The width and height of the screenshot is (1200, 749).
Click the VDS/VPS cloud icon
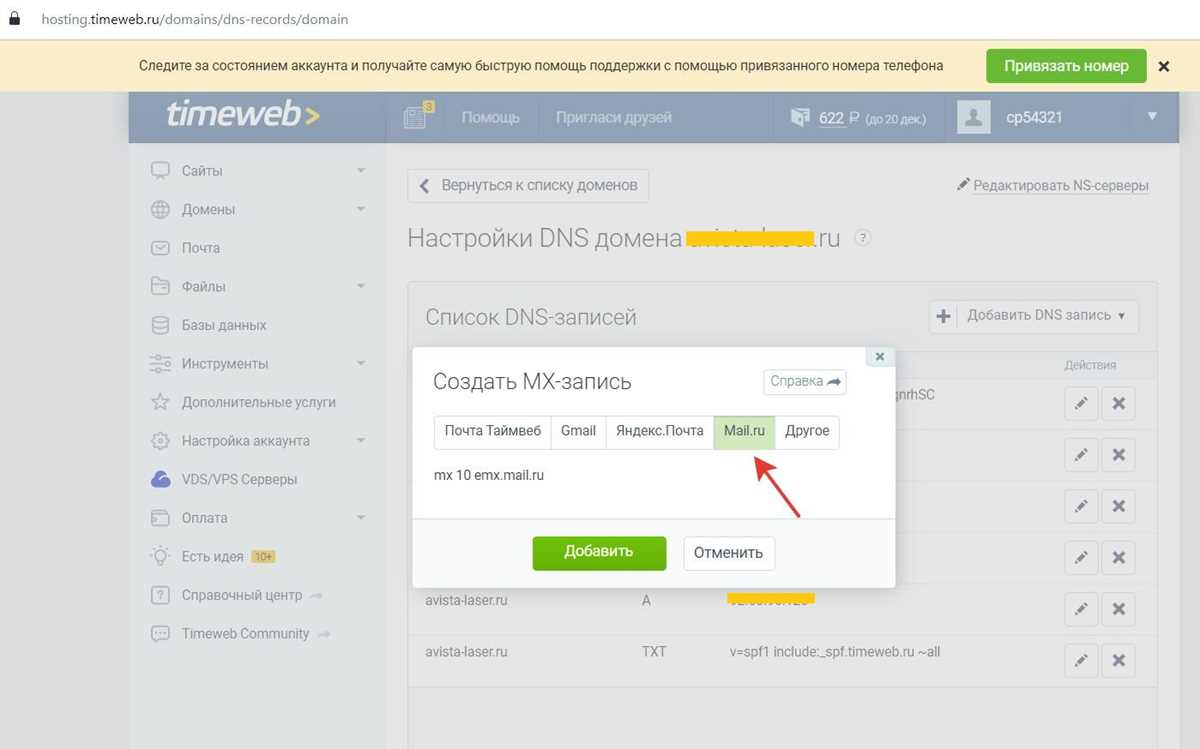[x=160, y=480]
